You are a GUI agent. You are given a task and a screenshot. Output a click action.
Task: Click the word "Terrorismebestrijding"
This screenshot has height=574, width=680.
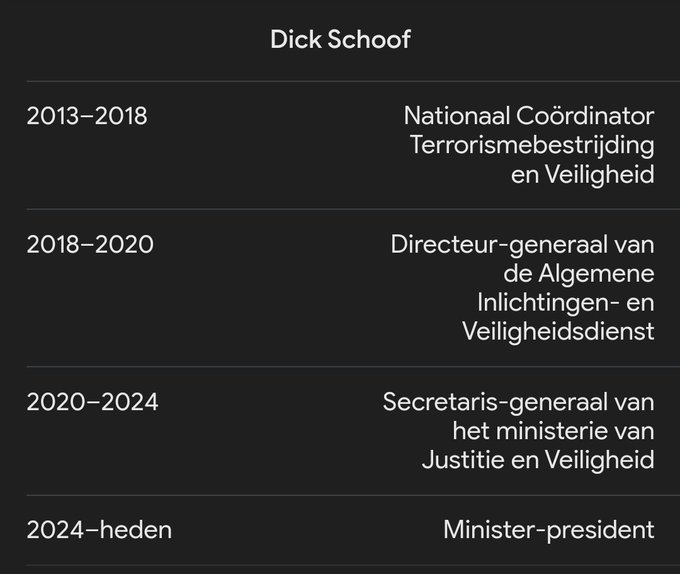[532, 145]
